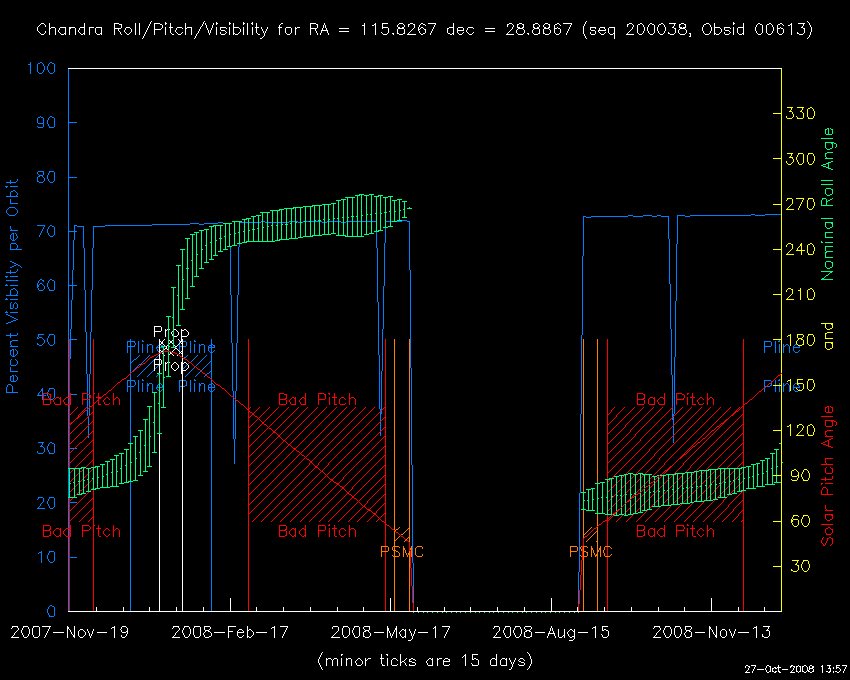The width and height of the screenshot is (850, 680).
Task: Click the PSMC label near 2008-May-17
Action: (402, 552)
